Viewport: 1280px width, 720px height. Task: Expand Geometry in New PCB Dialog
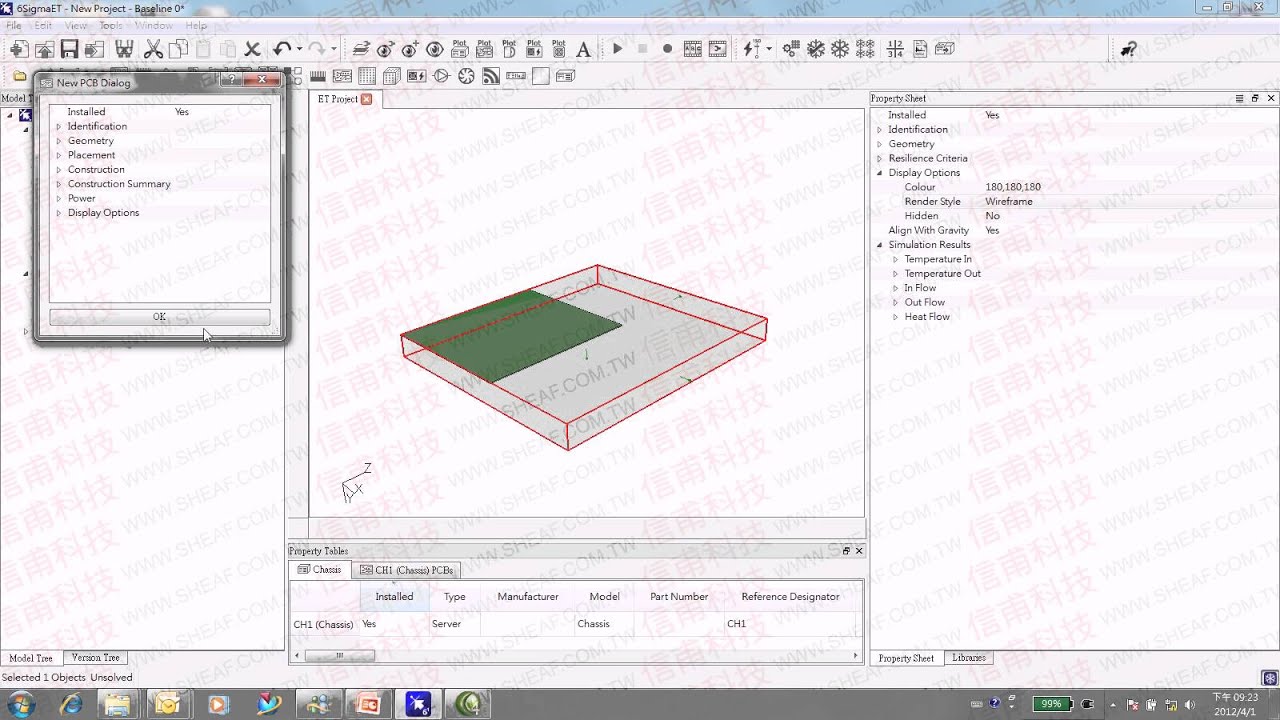click(59, 141)
